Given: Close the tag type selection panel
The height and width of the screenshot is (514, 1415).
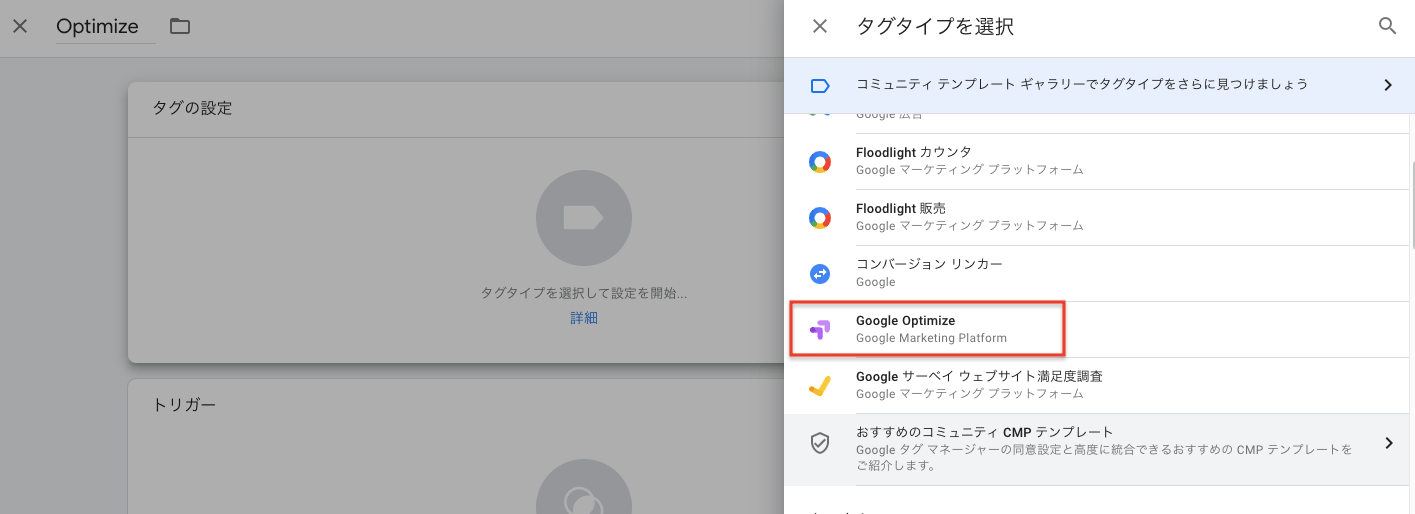Looking at the screenshot, I should click(820, 26).
